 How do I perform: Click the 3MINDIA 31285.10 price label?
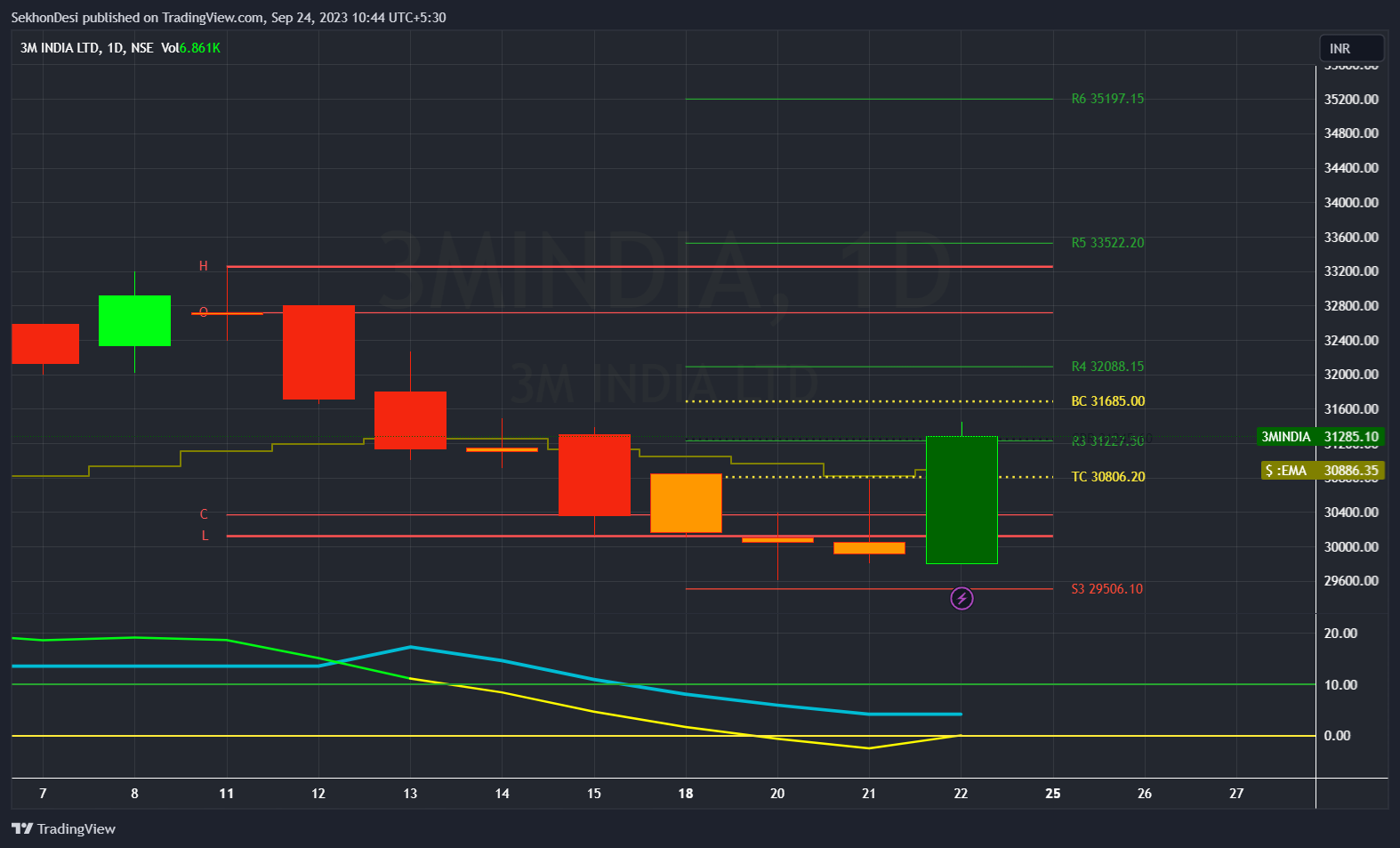click(1320, 436)
